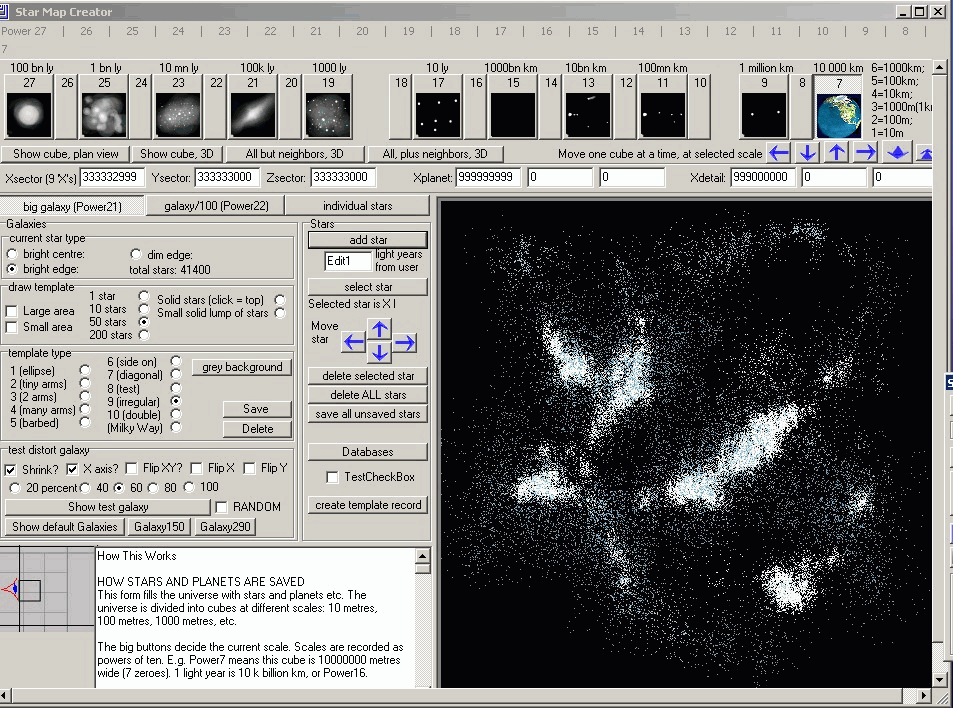Tick the RANDOM checkbox
The height and width of the screenshot is (708, 953).
[222, 507]
